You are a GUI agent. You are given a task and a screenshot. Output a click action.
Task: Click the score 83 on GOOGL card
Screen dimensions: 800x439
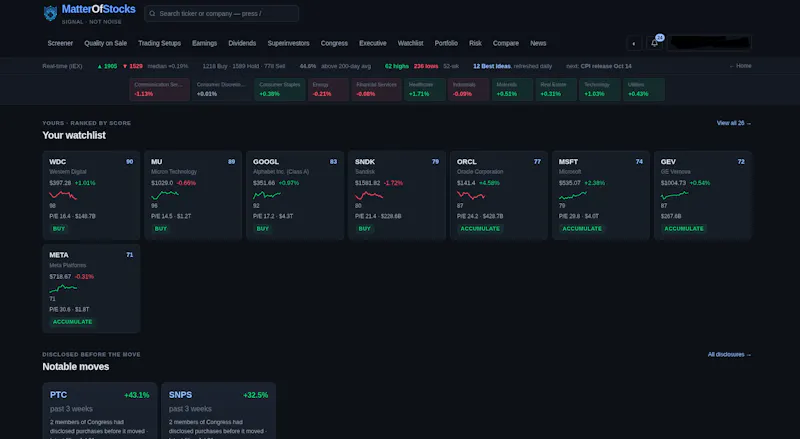(x=333, y=162)
